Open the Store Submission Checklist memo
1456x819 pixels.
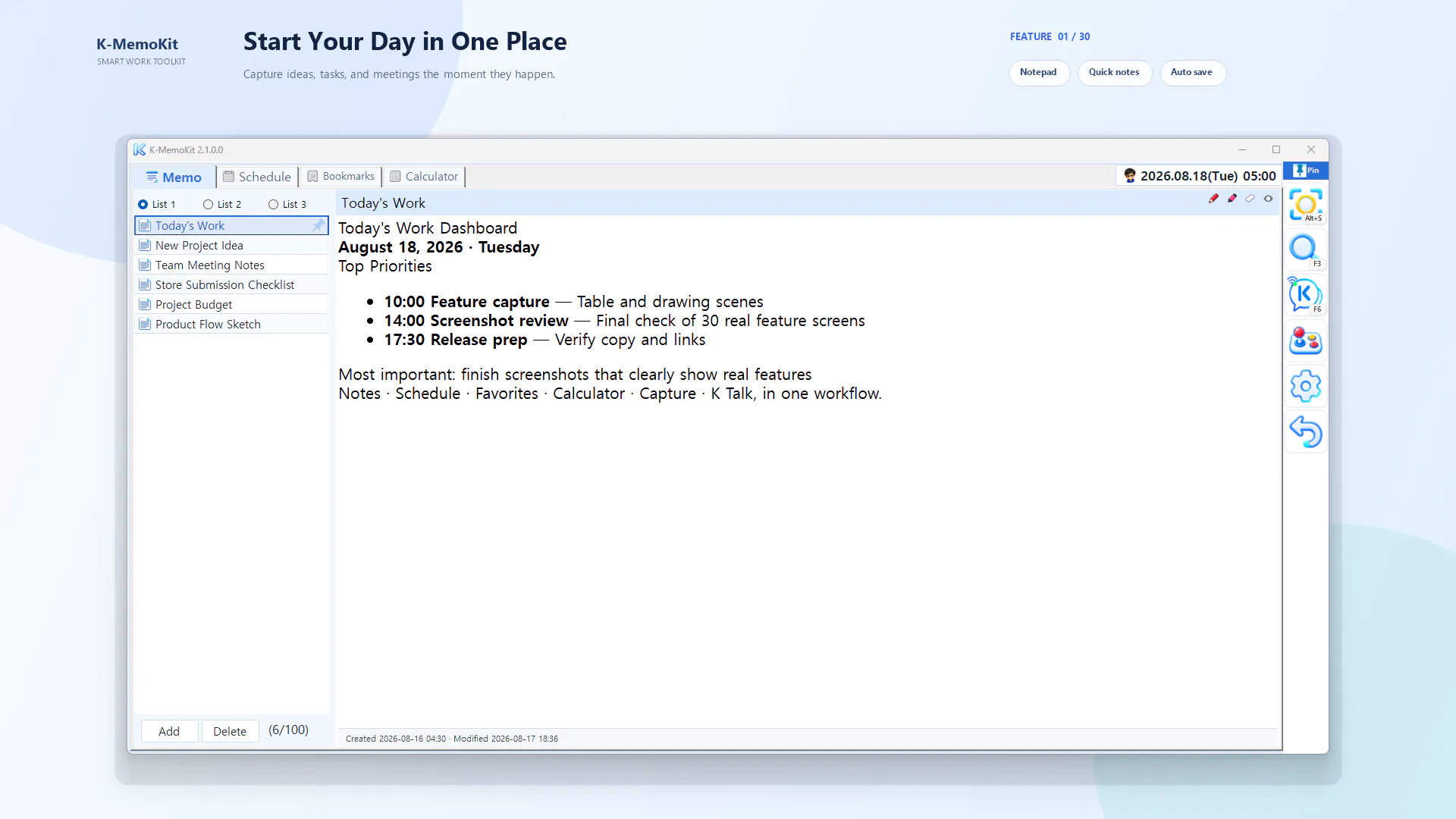[x=231, y=285]
